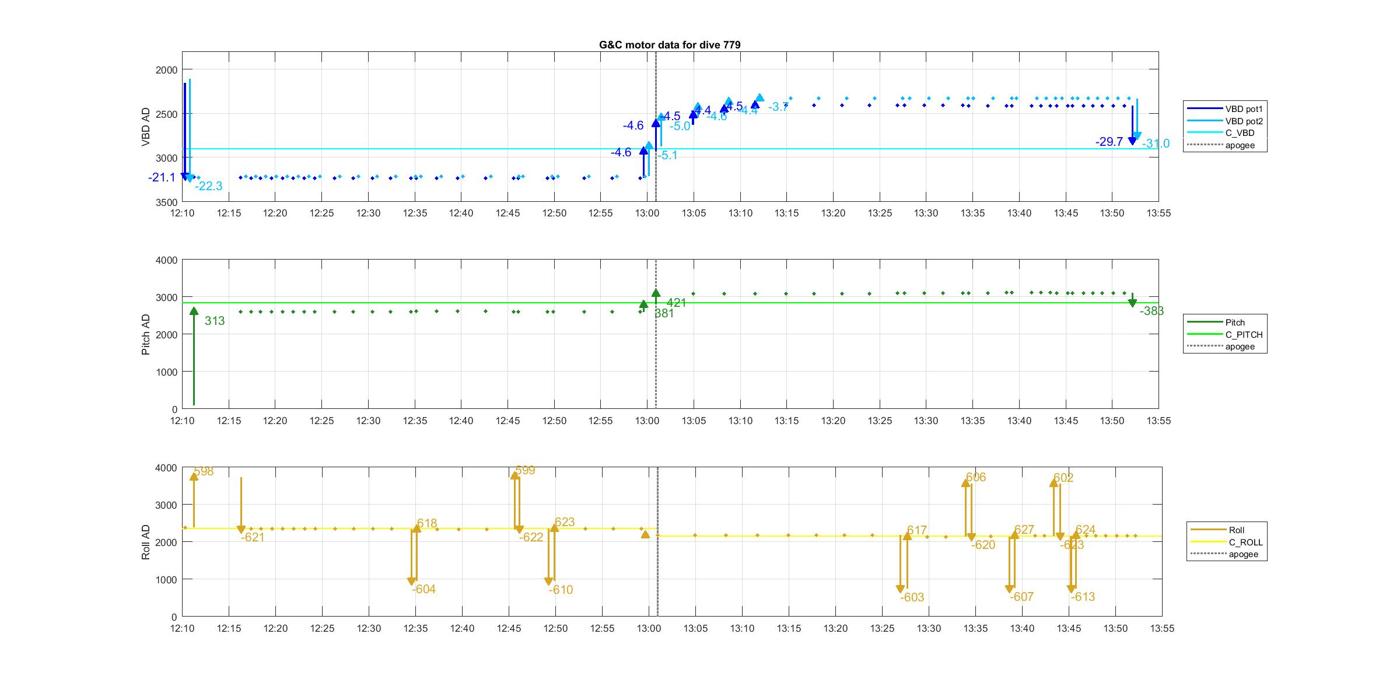Click the '-5.0' VBD annotation
This screenshot has width=1400, height=693.
tap(680, 126)
